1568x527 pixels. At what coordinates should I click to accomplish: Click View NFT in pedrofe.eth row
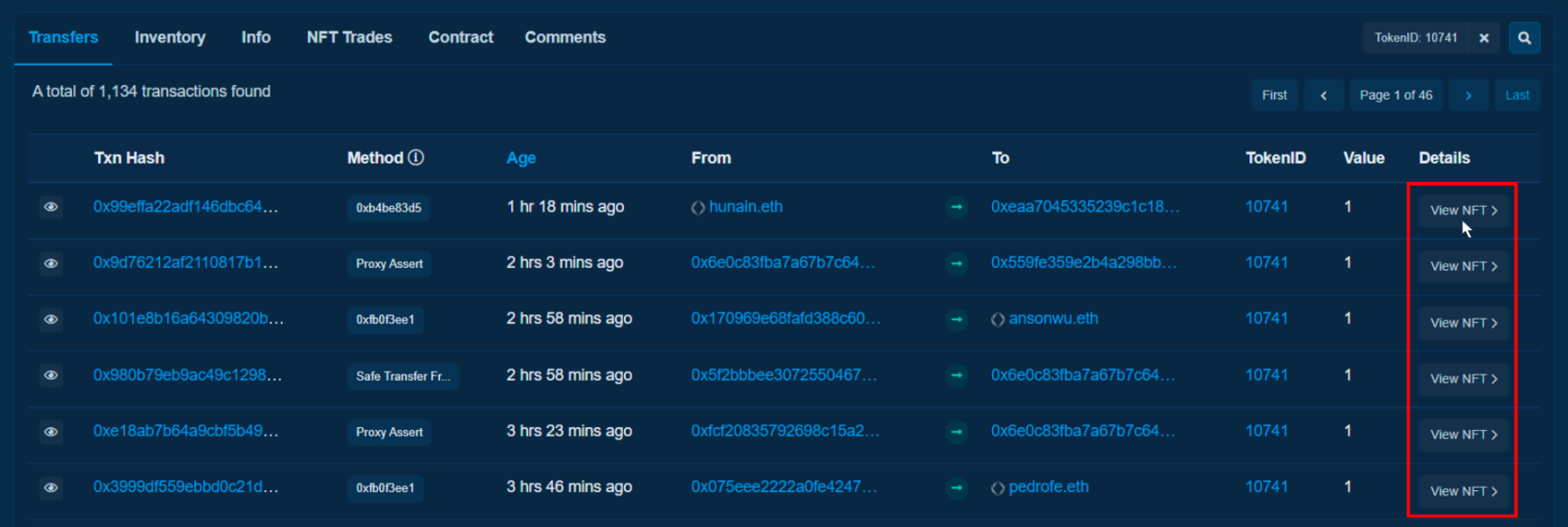tap(1463, 491)
